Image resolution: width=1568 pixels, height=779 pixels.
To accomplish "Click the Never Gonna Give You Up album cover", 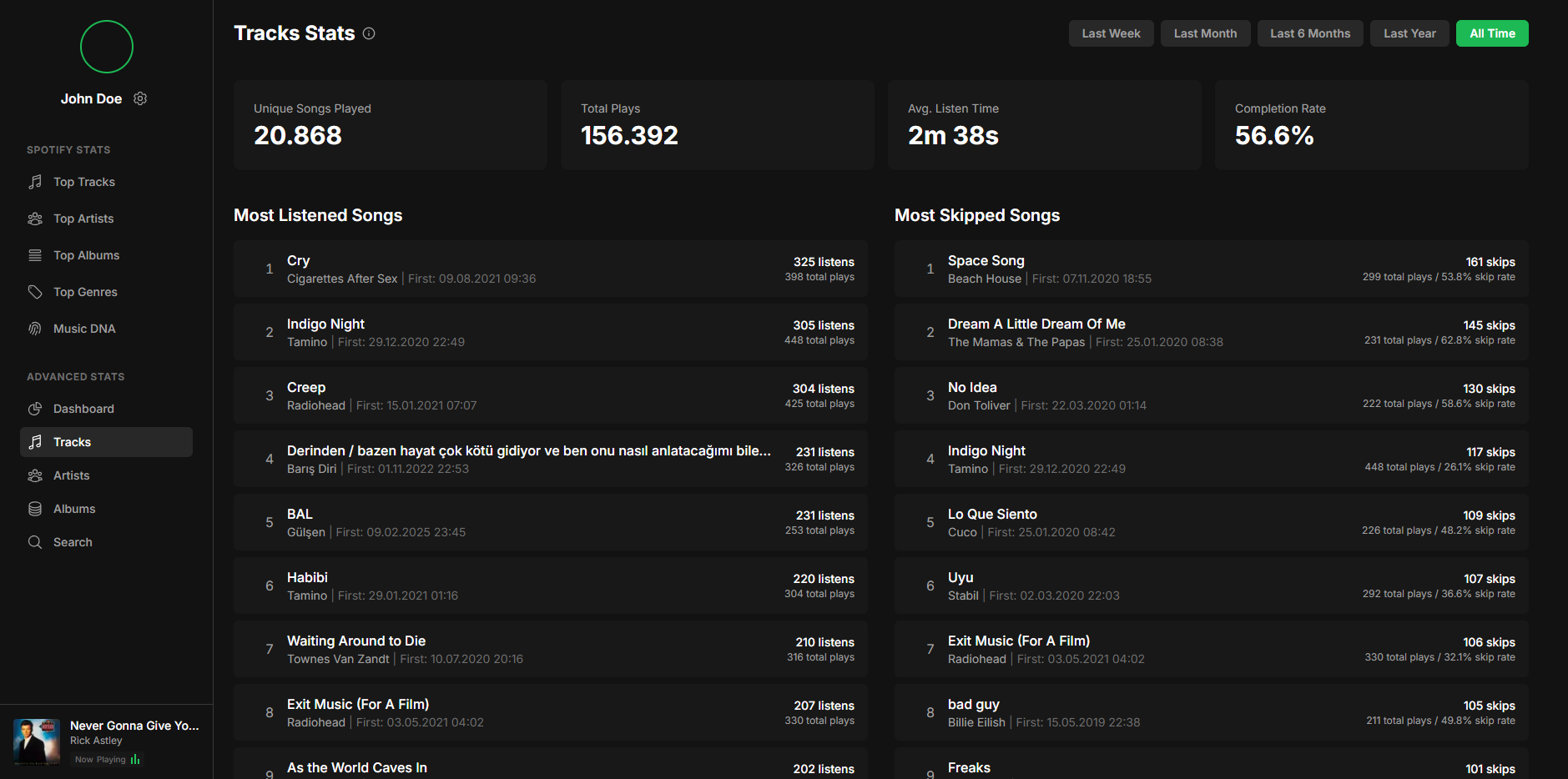I will [x=37, y=741].
